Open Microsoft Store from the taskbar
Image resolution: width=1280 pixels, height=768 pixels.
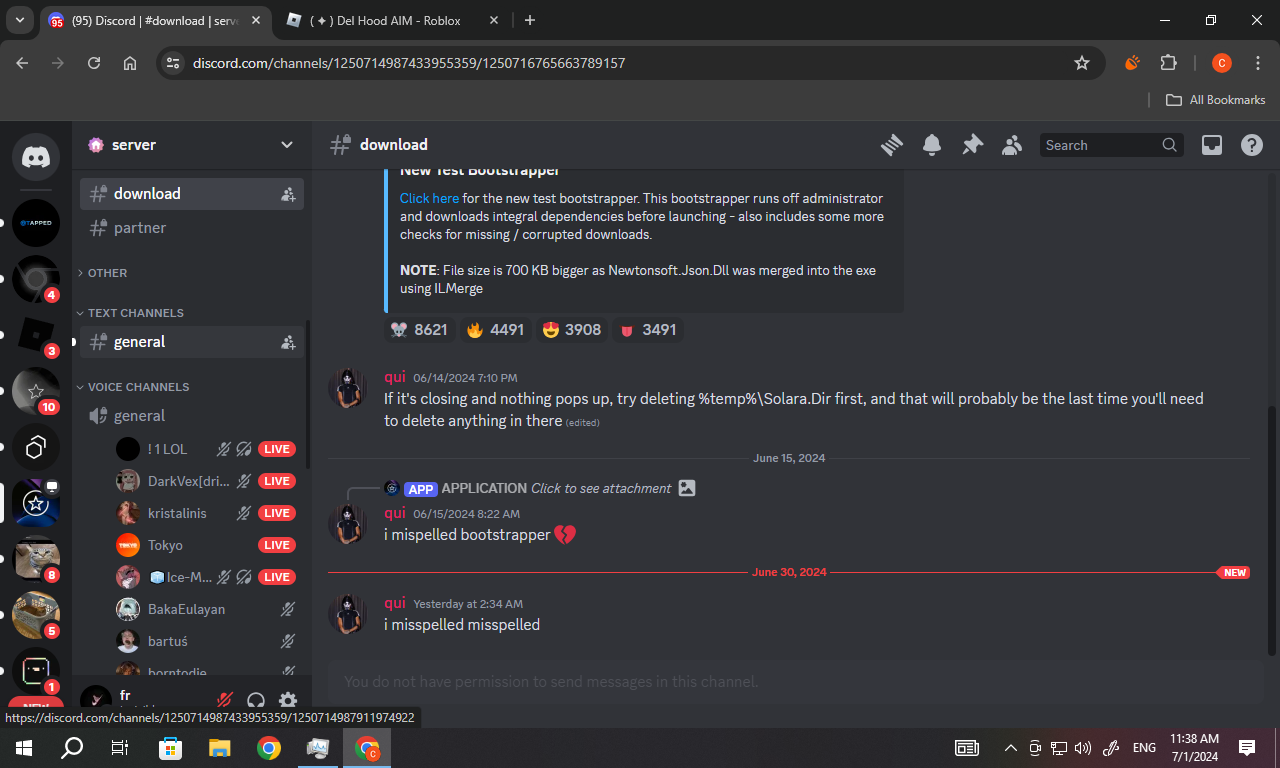pos(171,748)
